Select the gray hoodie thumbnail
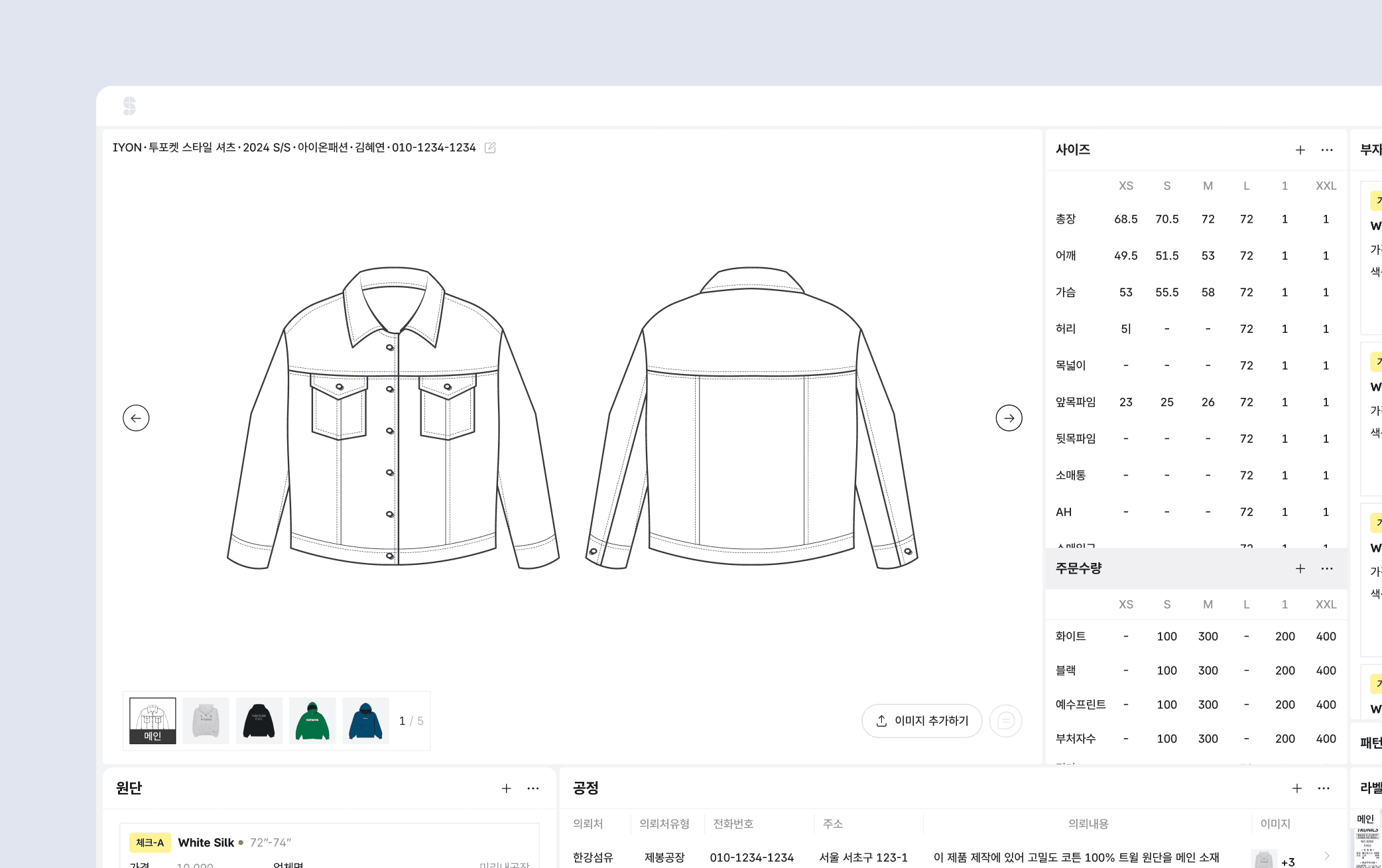The width and height of the screenshot is (1382, 868). coord(206,721)
